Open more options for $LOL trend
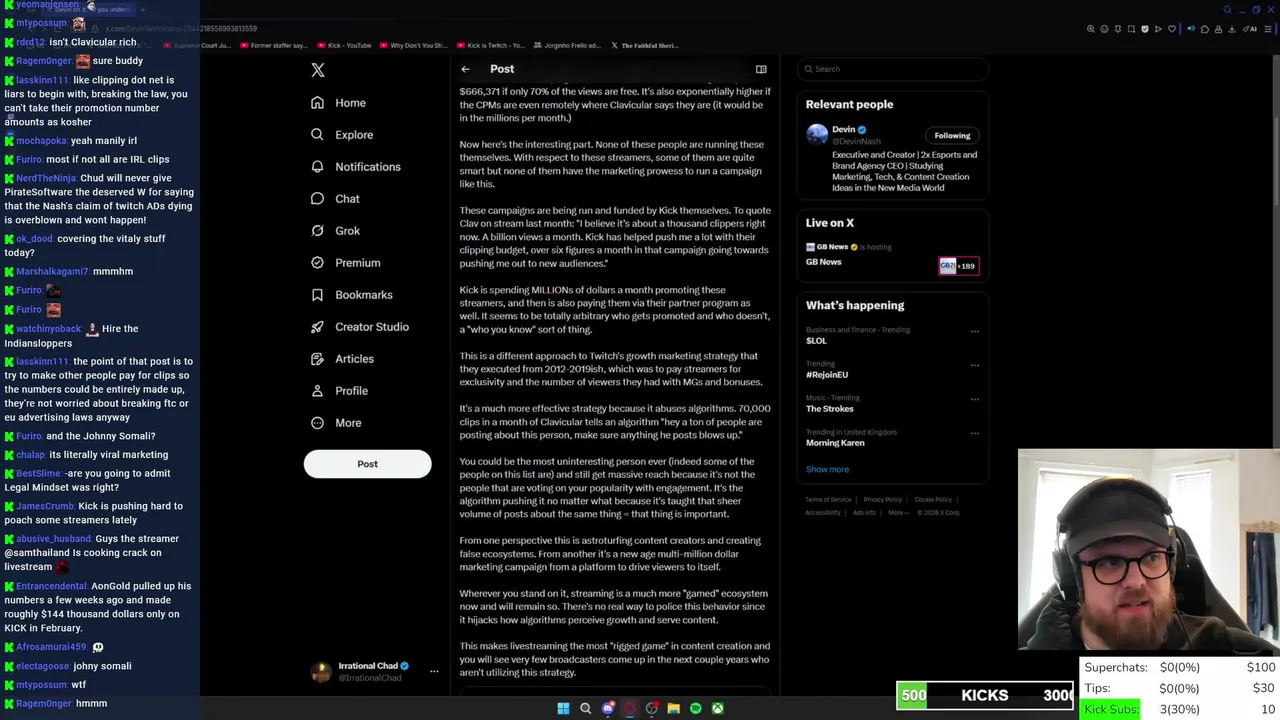Image resolution: width=1280 pixels, height=720 pixels. 975,332
